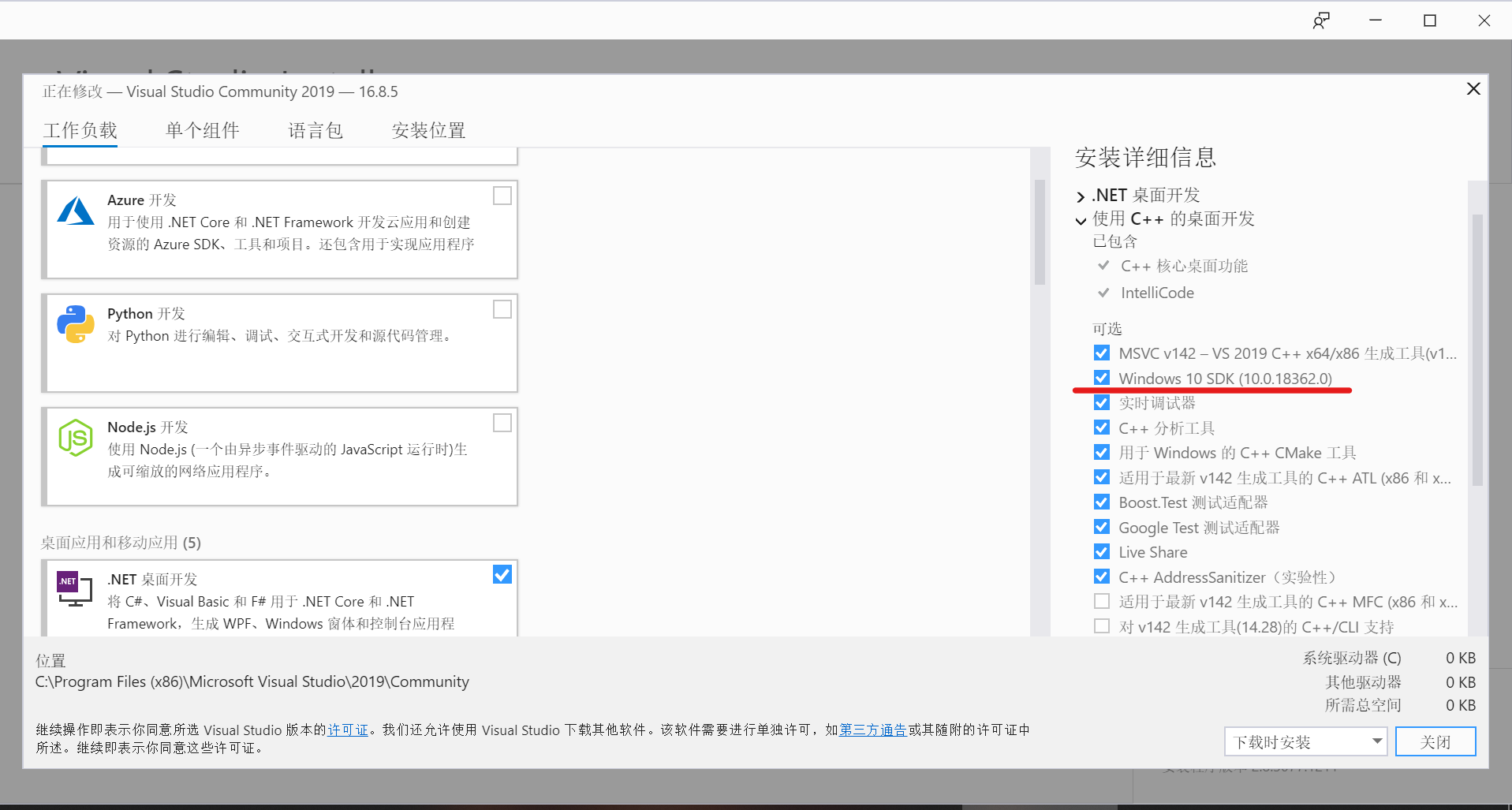Click the 可选 section label
Screen dimensions: 1512x810
click(x=1107, y=329)
